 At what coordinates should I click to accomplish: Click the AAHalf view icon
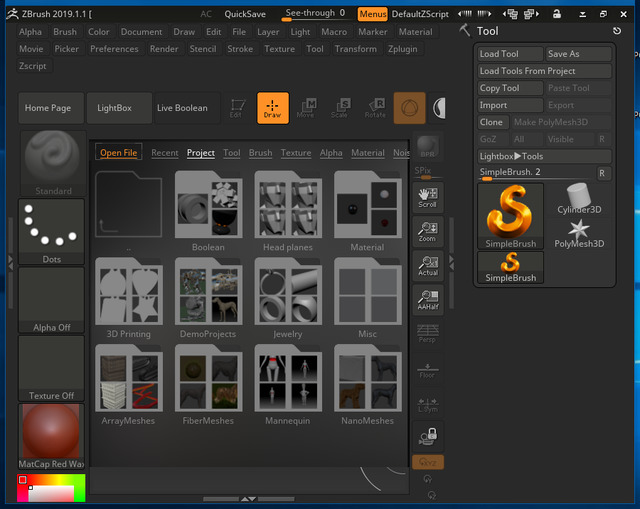click(427, 300)
